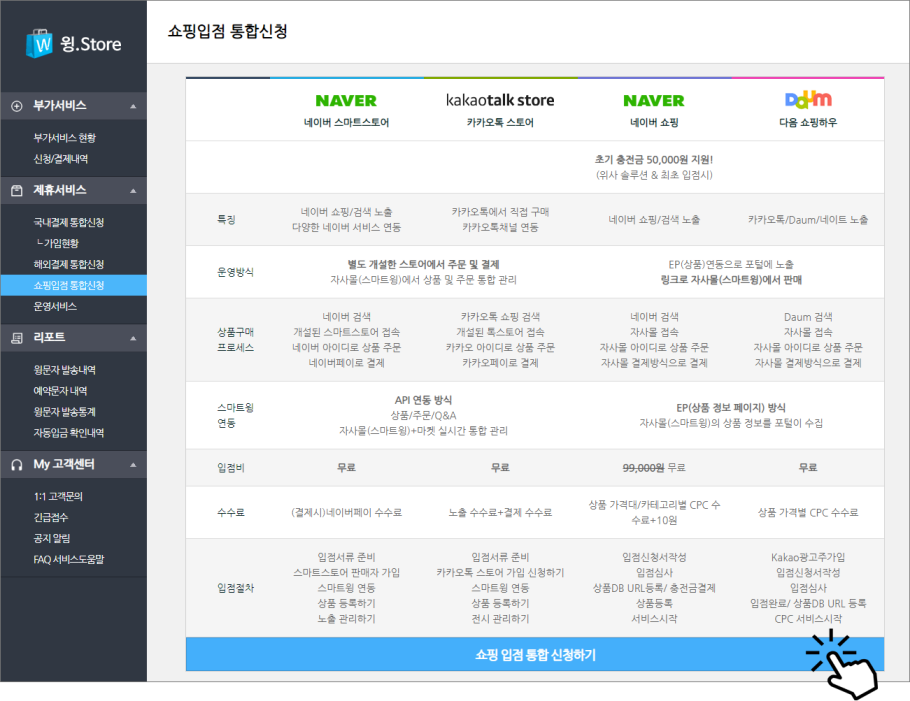The width and height of the screenshot is (910, 701).
Task: Click 카카오톡 스토어 가입 신청하기 step text
Action: (500, 573)
